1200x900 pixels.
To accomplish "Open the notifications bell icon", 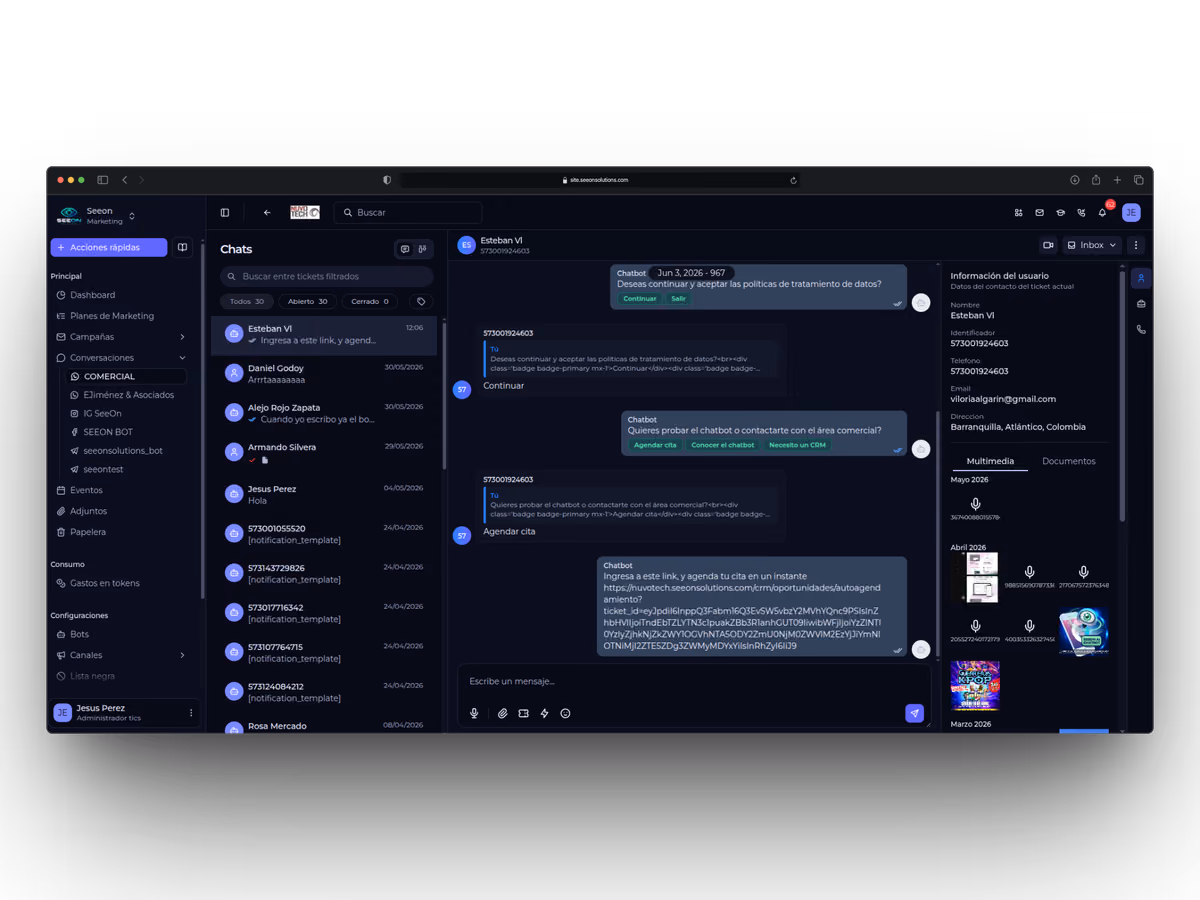I will pyautogui.click(x=1103, y=213).
